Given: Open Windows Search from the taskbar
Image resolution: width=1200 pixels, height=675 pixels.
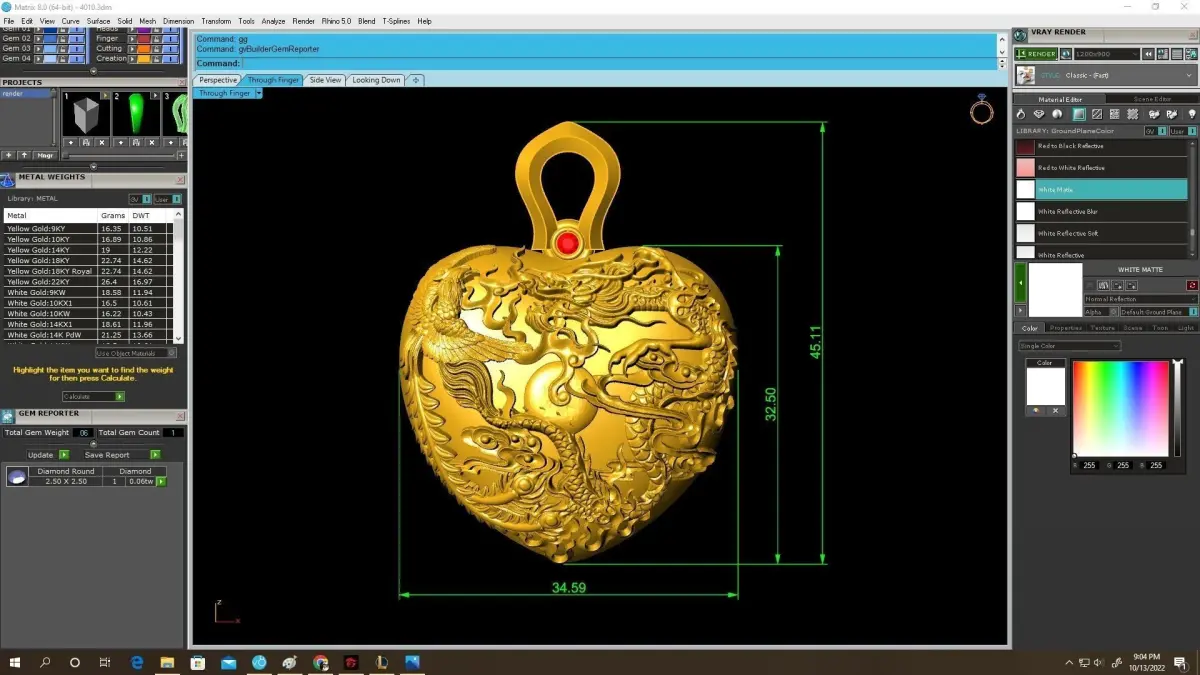Looking at the screenshot, I should [x=45, y=662].
